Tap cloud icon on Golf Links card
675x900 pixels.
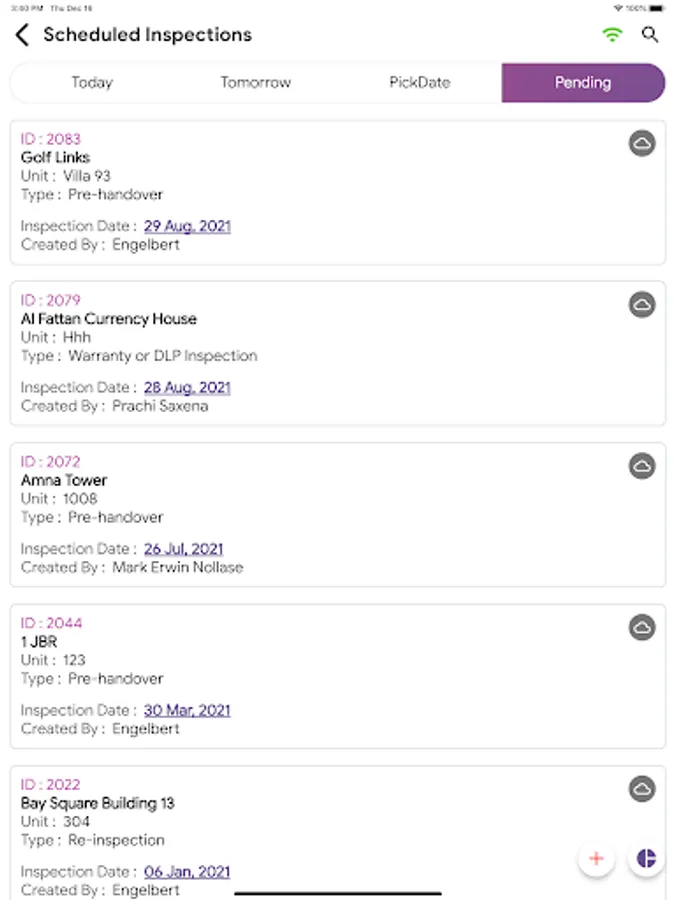click(x=642, y=144)
